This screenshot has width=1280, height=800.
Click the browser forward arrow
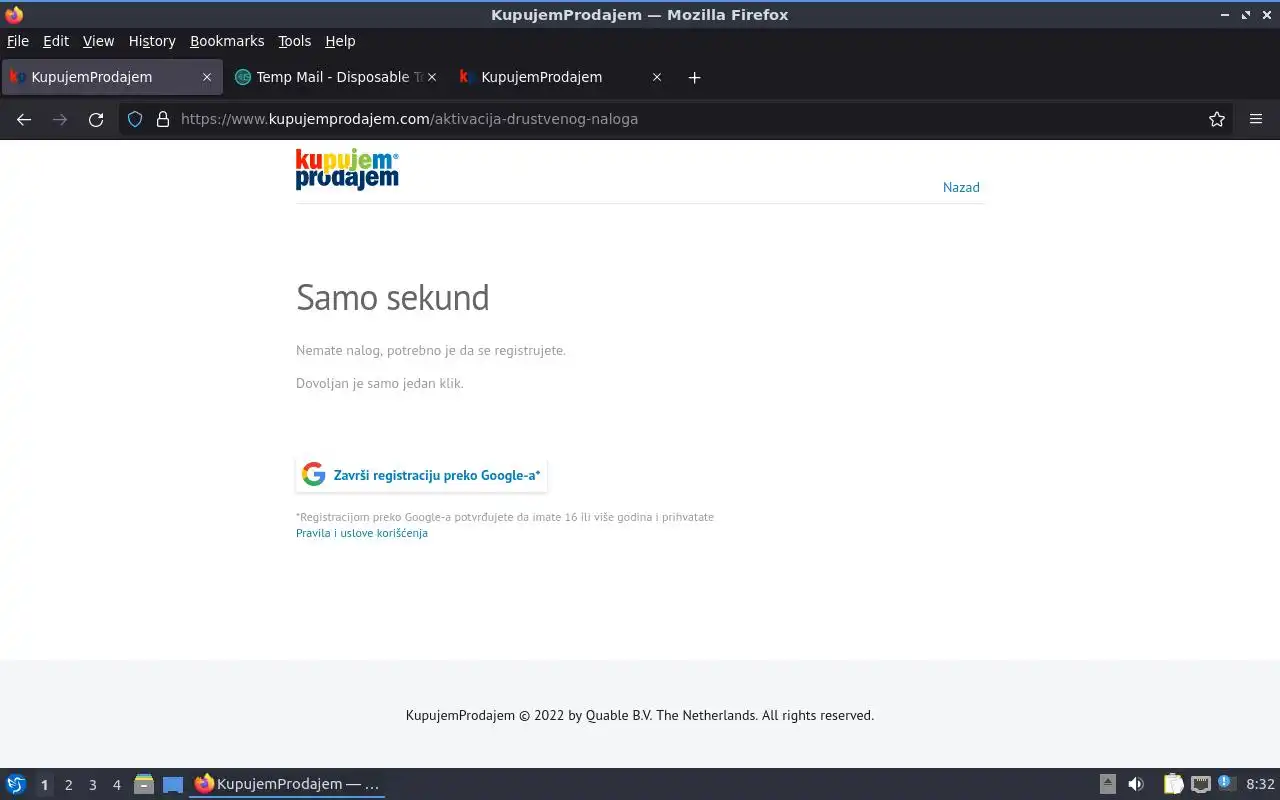(x=60, y=119)
